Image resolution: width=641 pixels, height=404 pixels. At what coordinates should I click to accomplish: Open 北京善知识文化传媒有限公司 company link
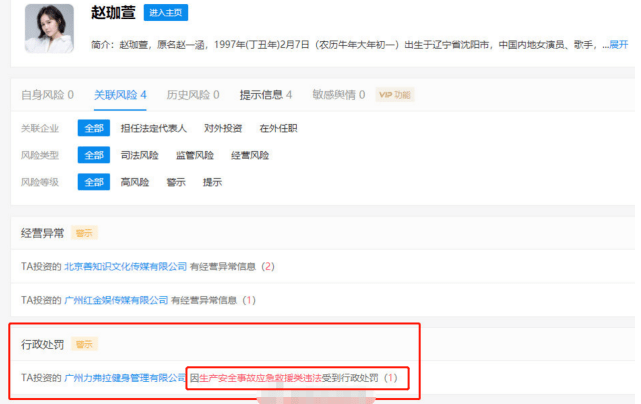point(126,267)
